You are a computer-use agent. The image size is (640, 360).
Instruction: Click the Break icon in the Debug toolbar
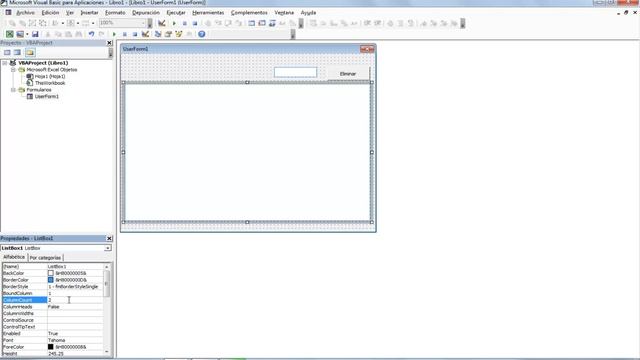[184, 23]
